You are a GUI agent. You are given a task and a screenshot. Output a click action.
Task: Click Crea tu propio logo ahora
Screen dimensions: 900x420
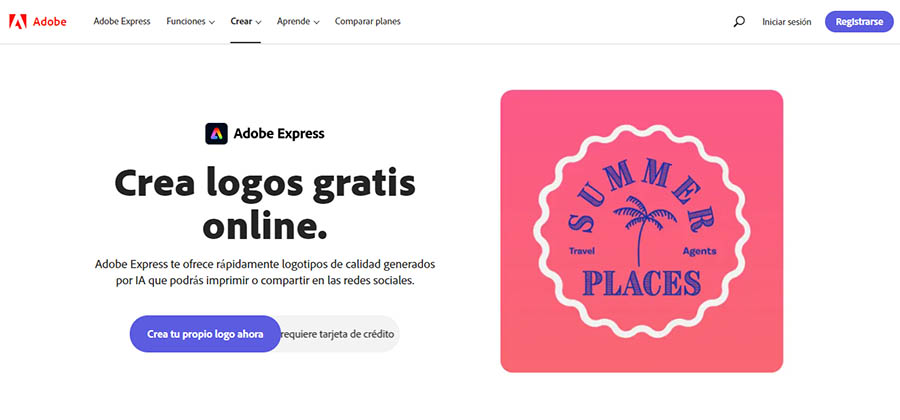pyautogui.click(x=205, y=334)
